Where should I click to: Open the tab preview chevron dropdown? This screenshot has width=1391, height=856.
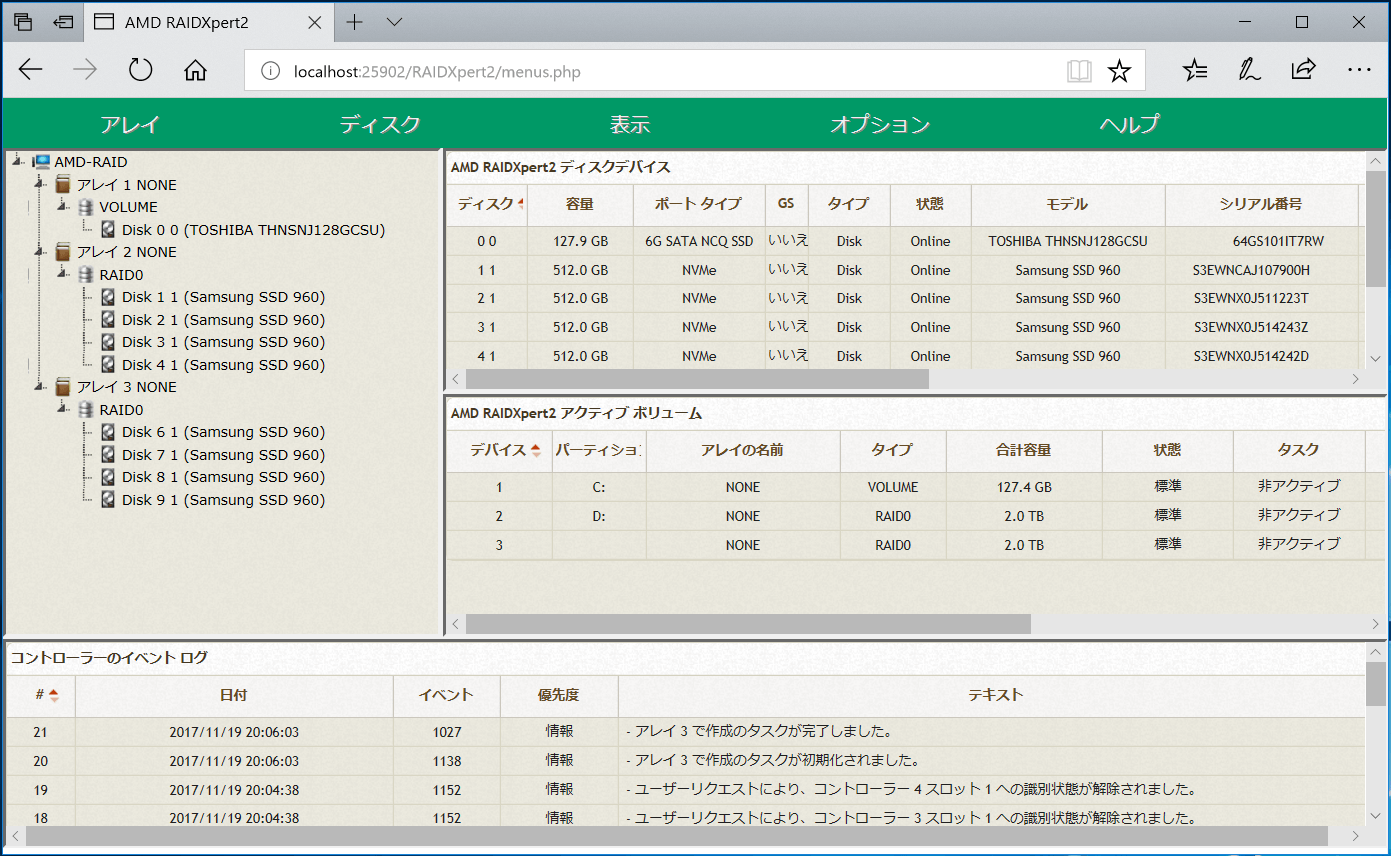coord(394,22)
